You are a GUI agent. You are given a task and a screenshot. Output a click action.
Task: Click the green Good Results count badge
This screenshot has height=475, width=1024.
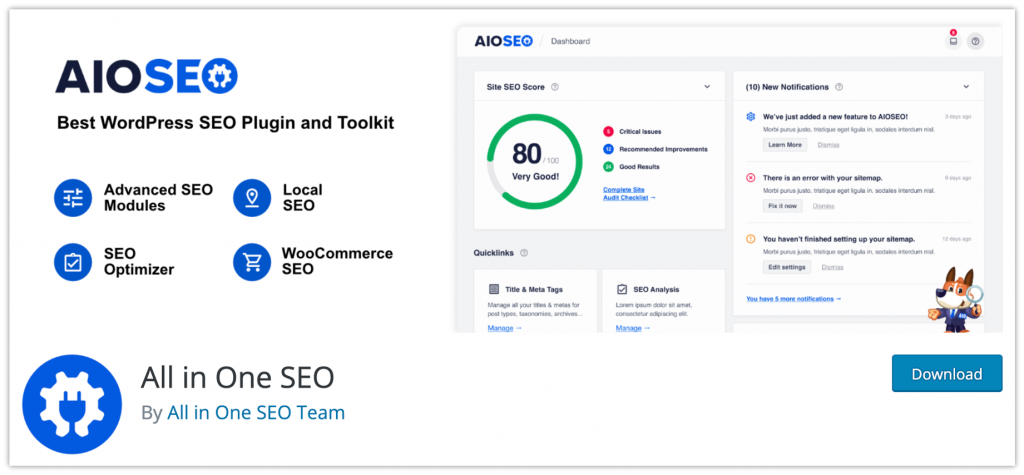coord(608,167)
